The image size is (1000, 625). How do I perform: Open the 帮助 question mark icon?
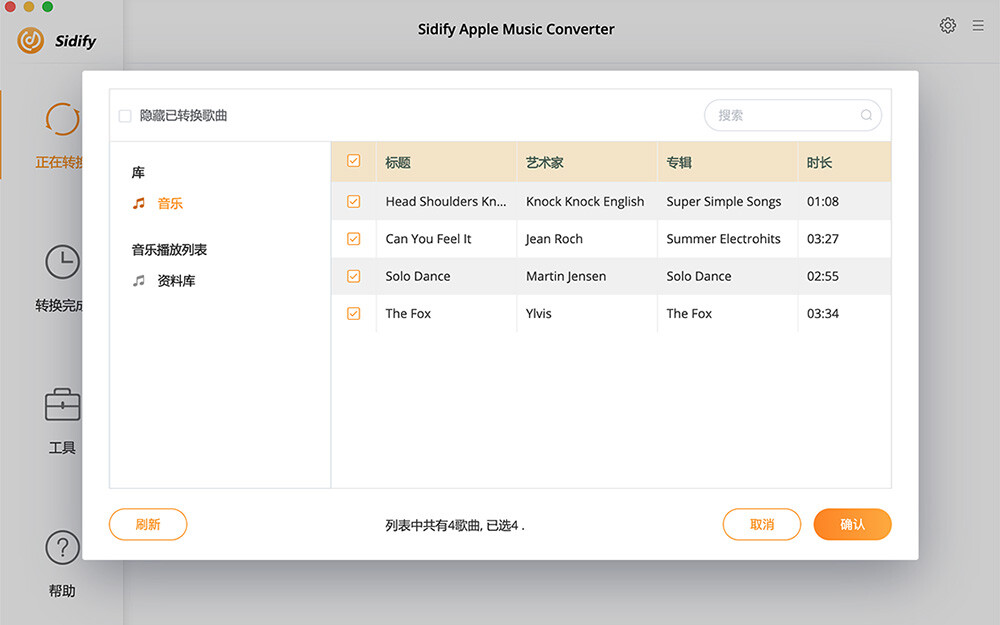coord(62,547)
